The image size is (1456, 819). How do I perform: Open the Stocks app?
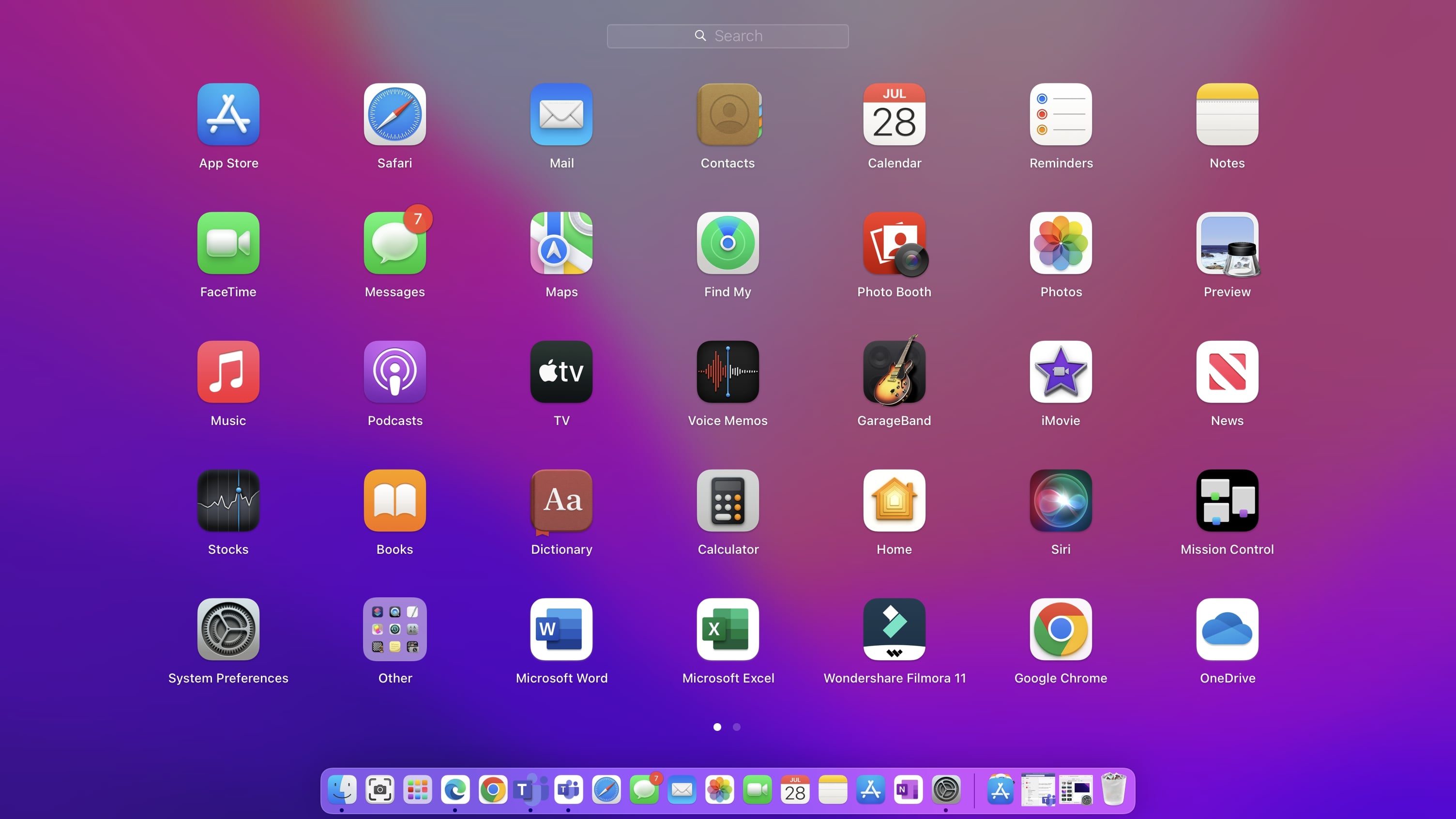point(228,501)
